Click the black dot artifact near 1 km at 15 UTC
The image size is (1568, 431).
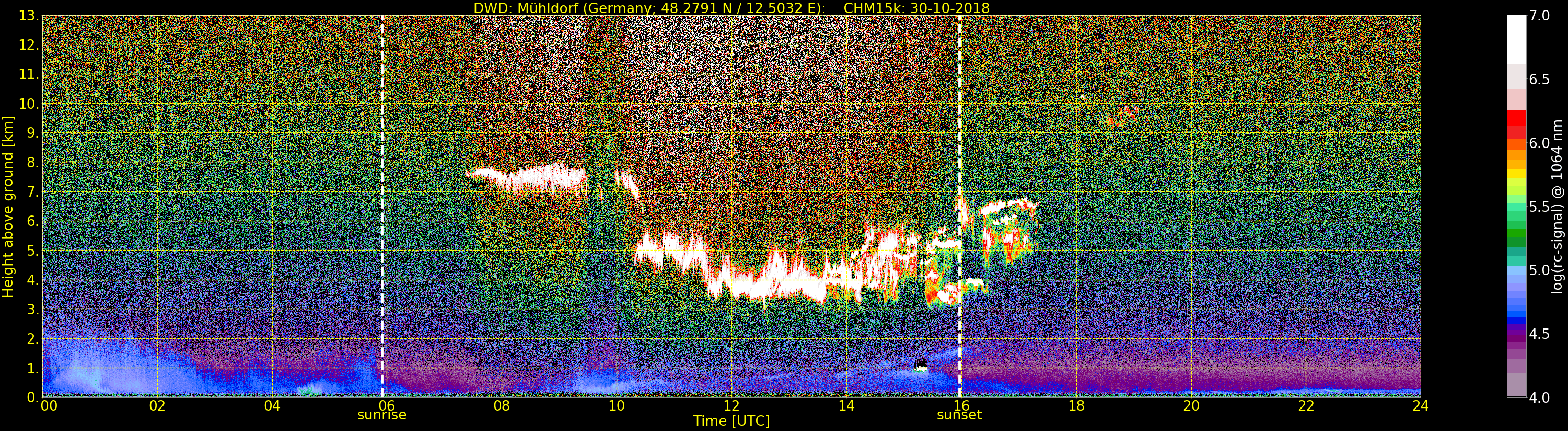point(920,365)
